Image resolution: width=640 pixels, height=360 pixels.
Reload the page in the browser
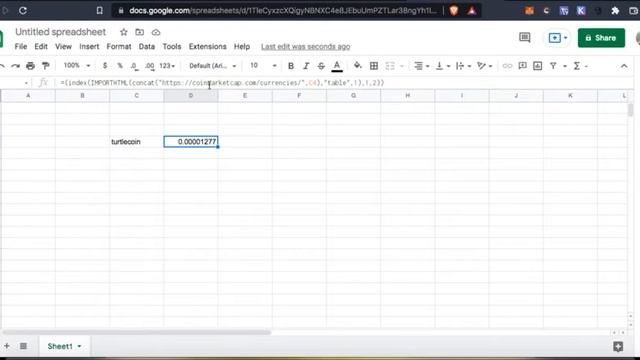click(23, 11)
